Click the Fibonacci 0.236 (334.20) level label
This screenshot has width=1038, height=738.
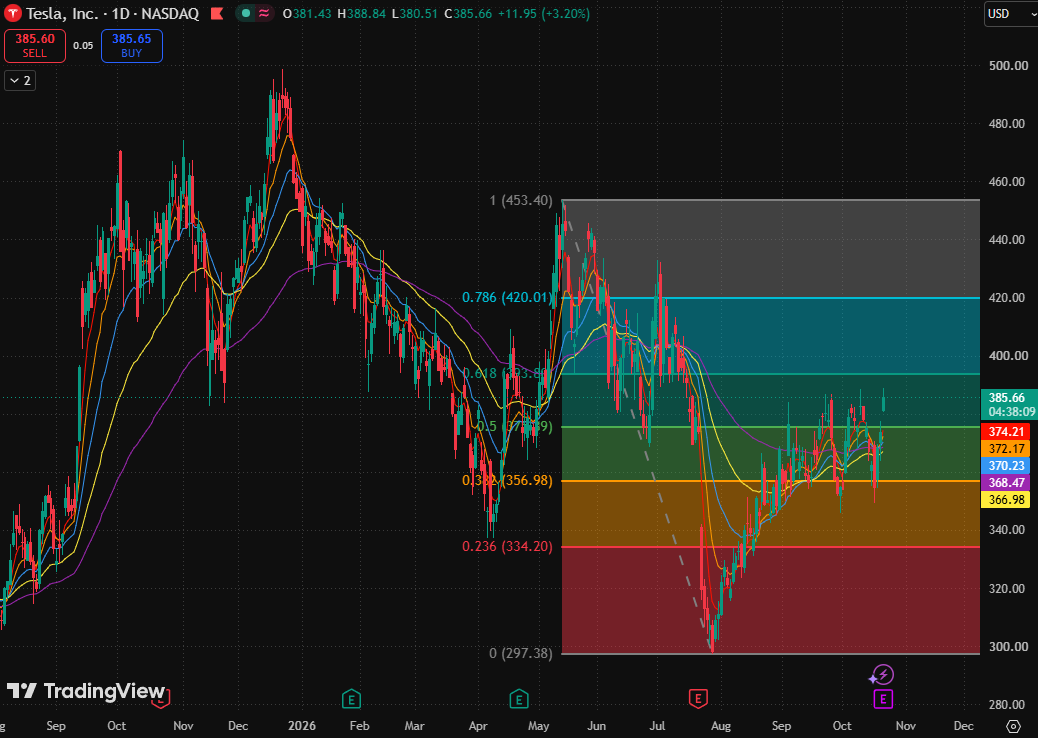coord(507,546)
